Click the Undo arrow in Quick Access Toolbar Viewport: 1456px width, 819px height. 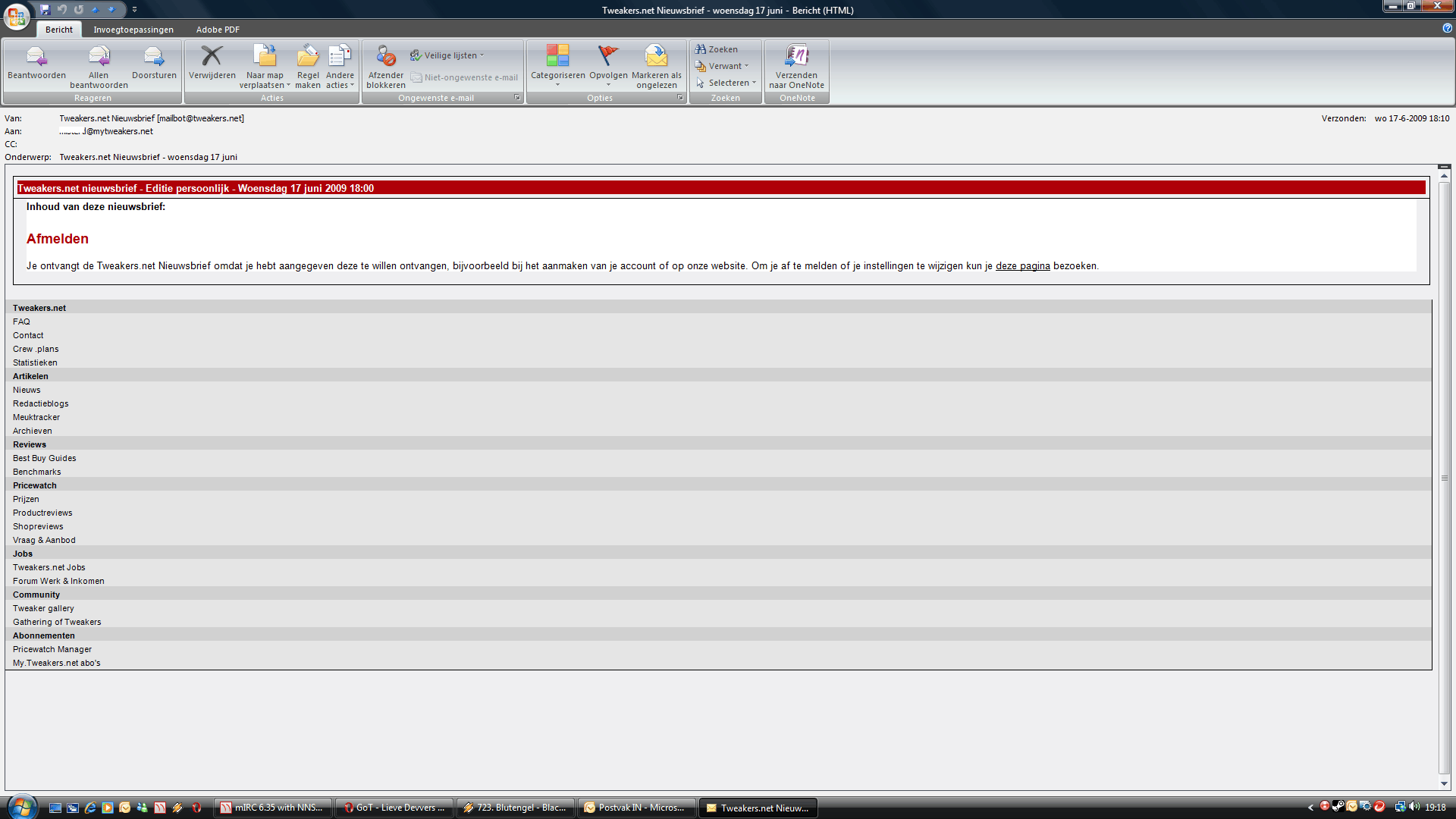coord(62,10)
